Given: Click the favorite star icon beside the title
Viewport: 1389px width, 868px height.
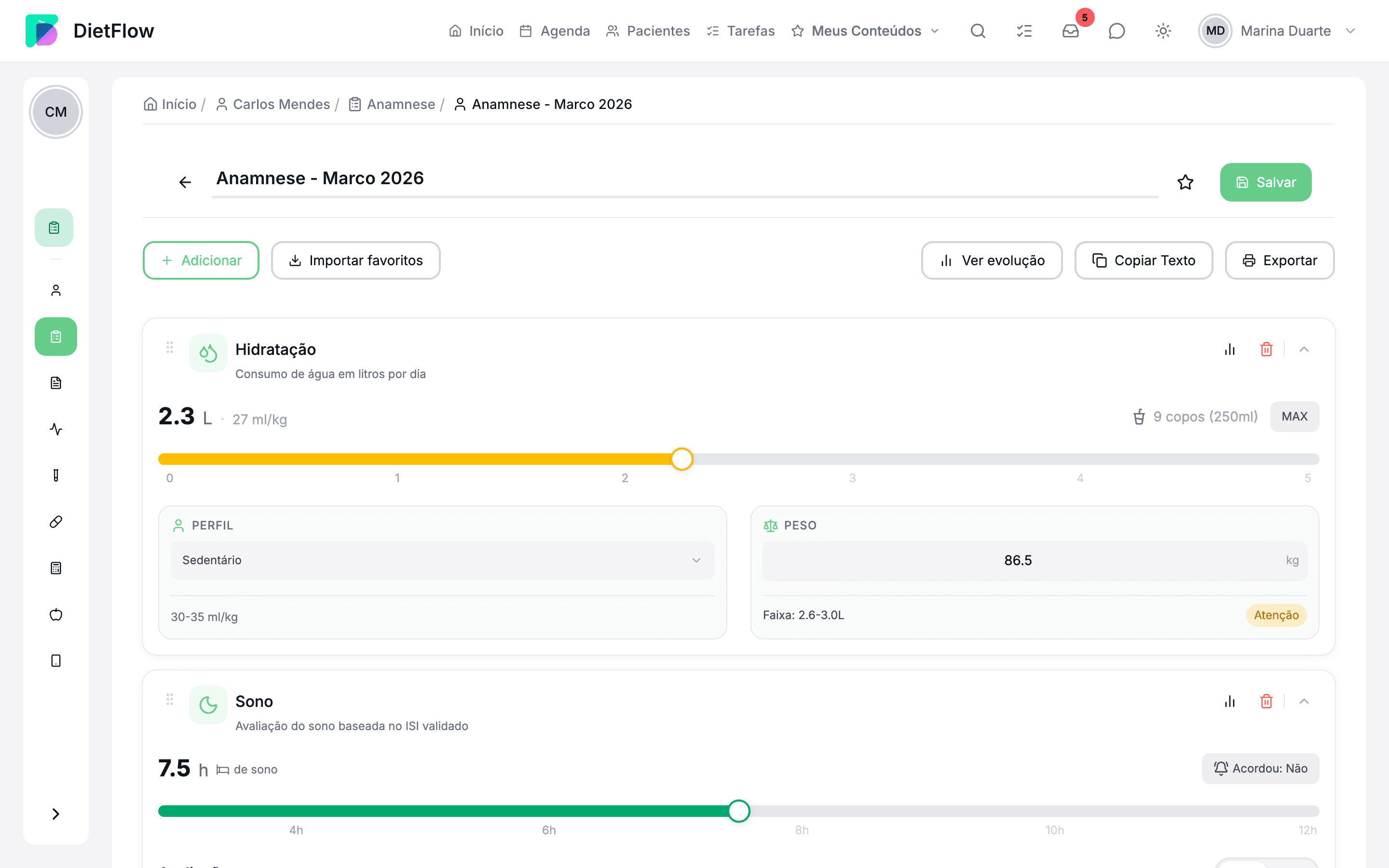Looking at the screenshot, I should (x=1185, y=182).
